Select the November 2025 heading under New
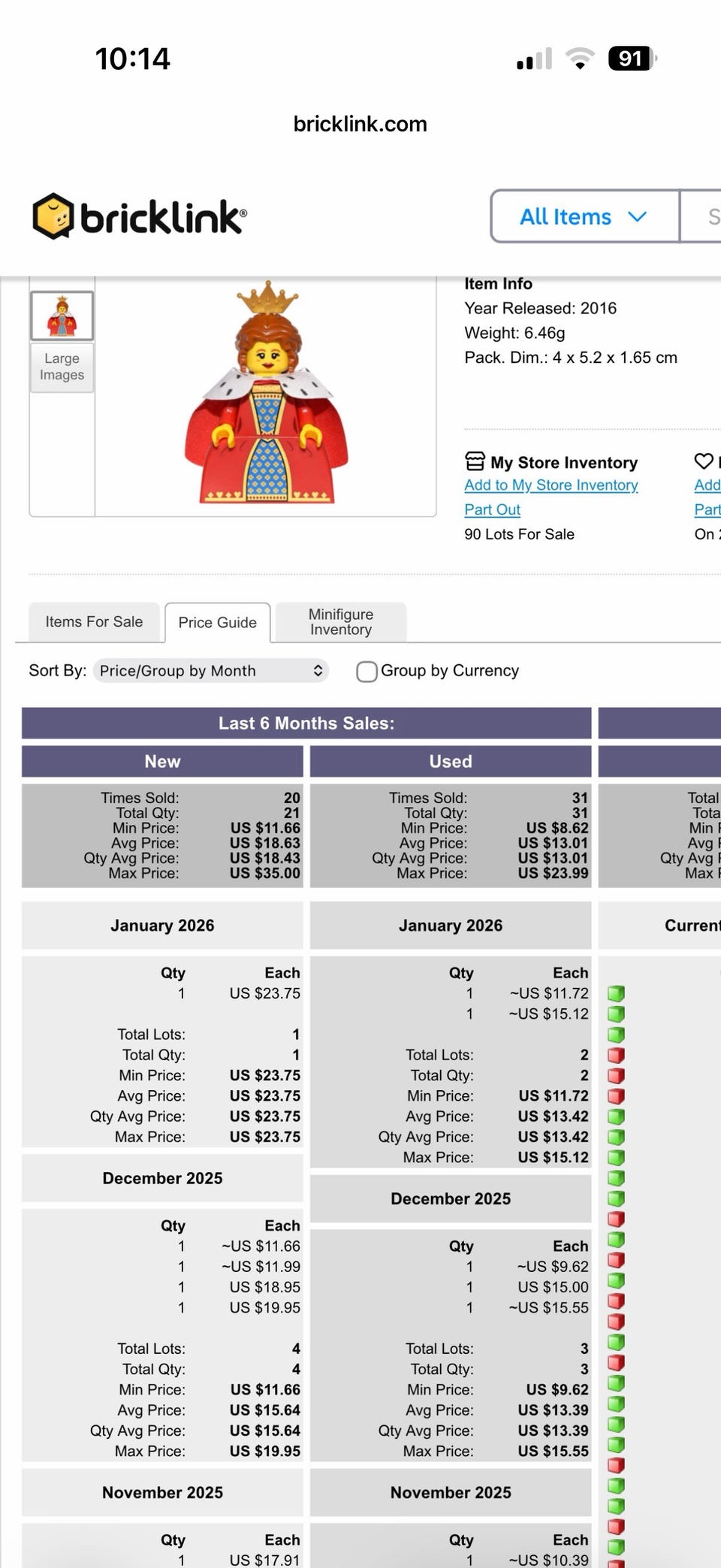Screen dimensions: 721x1568 [x=162, y=1492]
